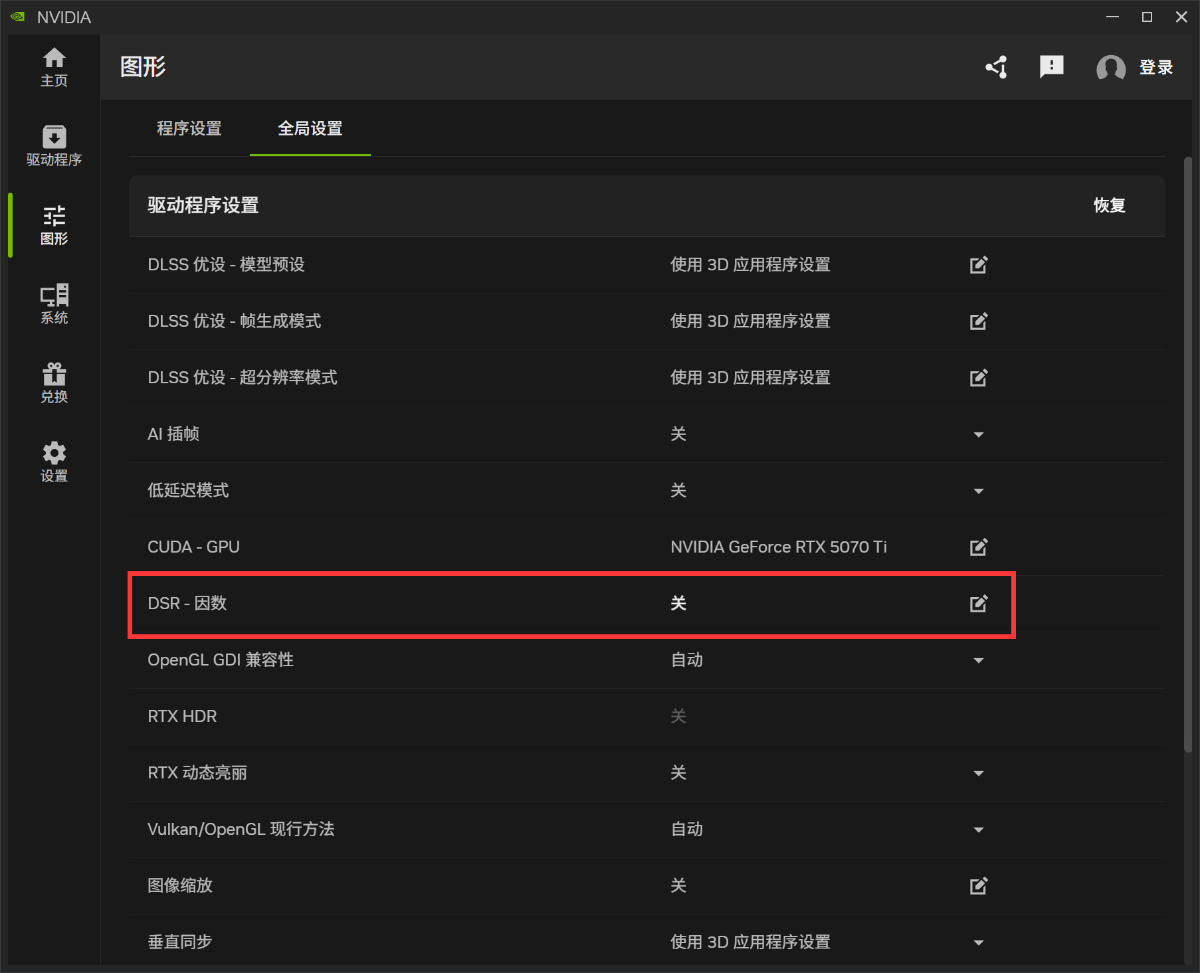The height and width of the screenshot is (973, 1200).
Task: Click 使用 3D 应用程序设置 value of 帧生成模式
Action: point(750,321)
